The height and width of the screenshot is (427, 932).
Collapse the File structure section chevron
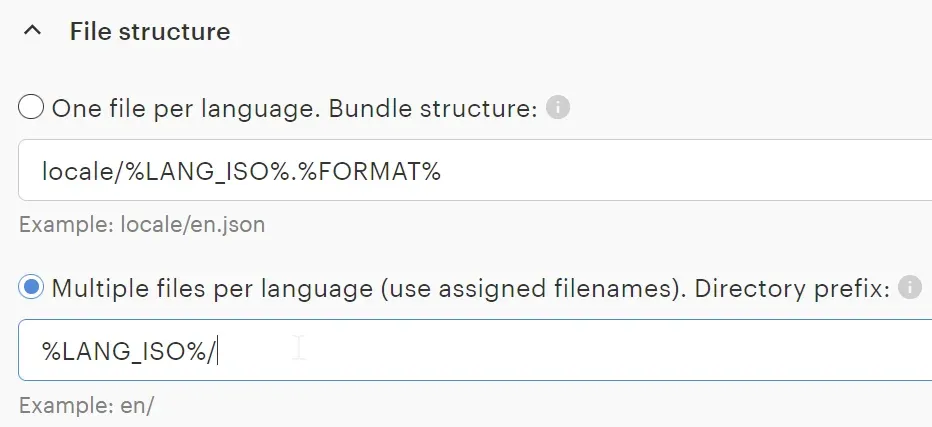point(33,32)
